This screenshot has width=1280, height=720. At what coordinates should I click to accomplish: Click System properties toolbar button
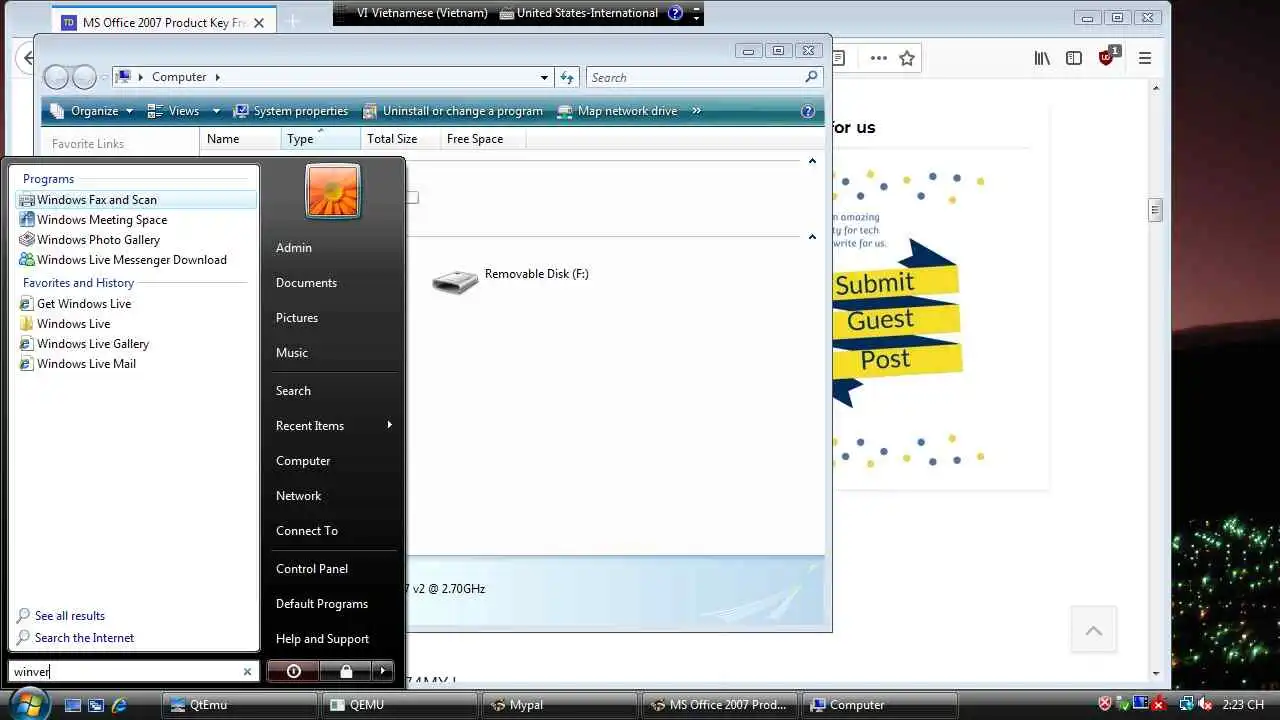tap(291, 111)
